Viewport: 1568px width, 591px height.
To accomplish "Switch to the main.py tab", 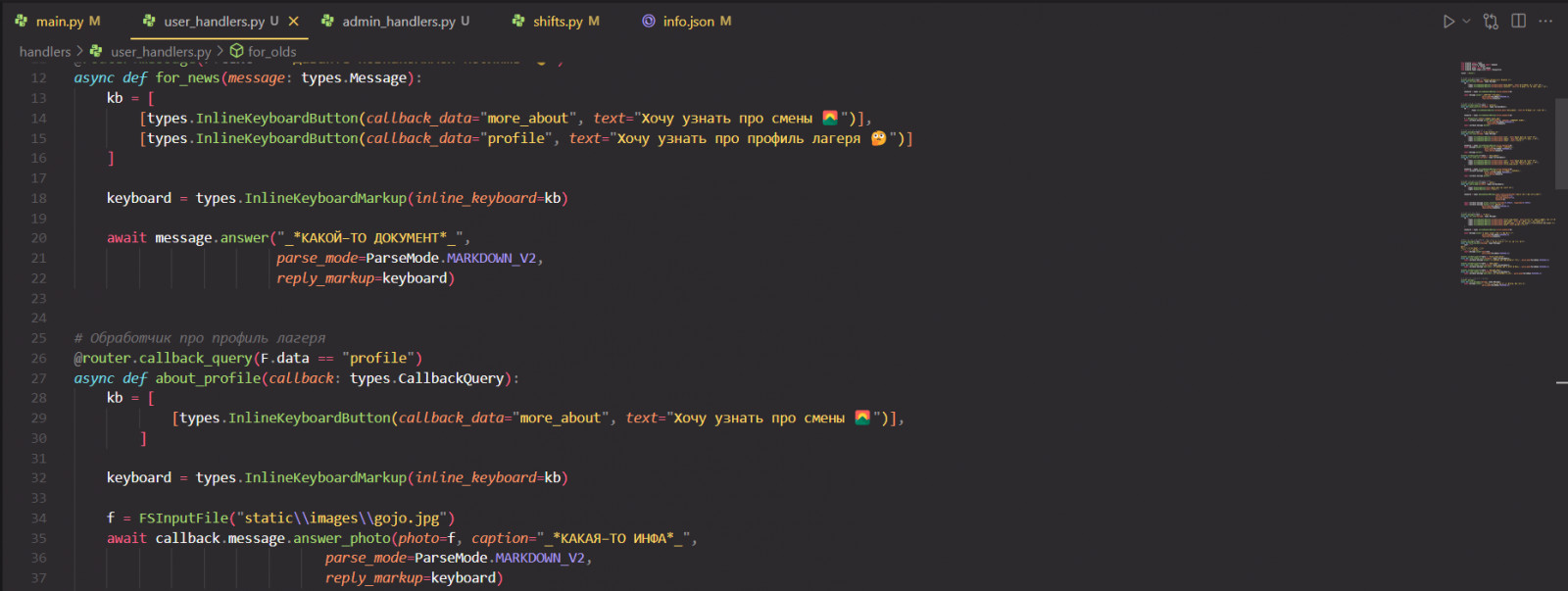I will click(58, 21).
